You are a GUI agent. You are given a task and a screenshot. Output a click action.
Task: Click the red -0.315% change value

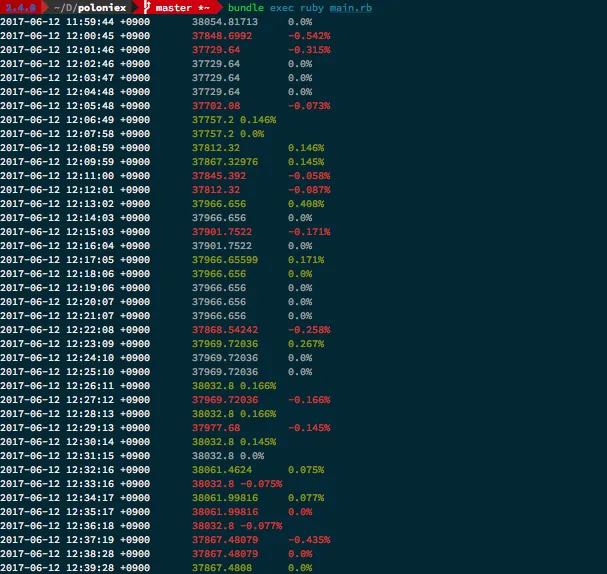pos(308,49)
